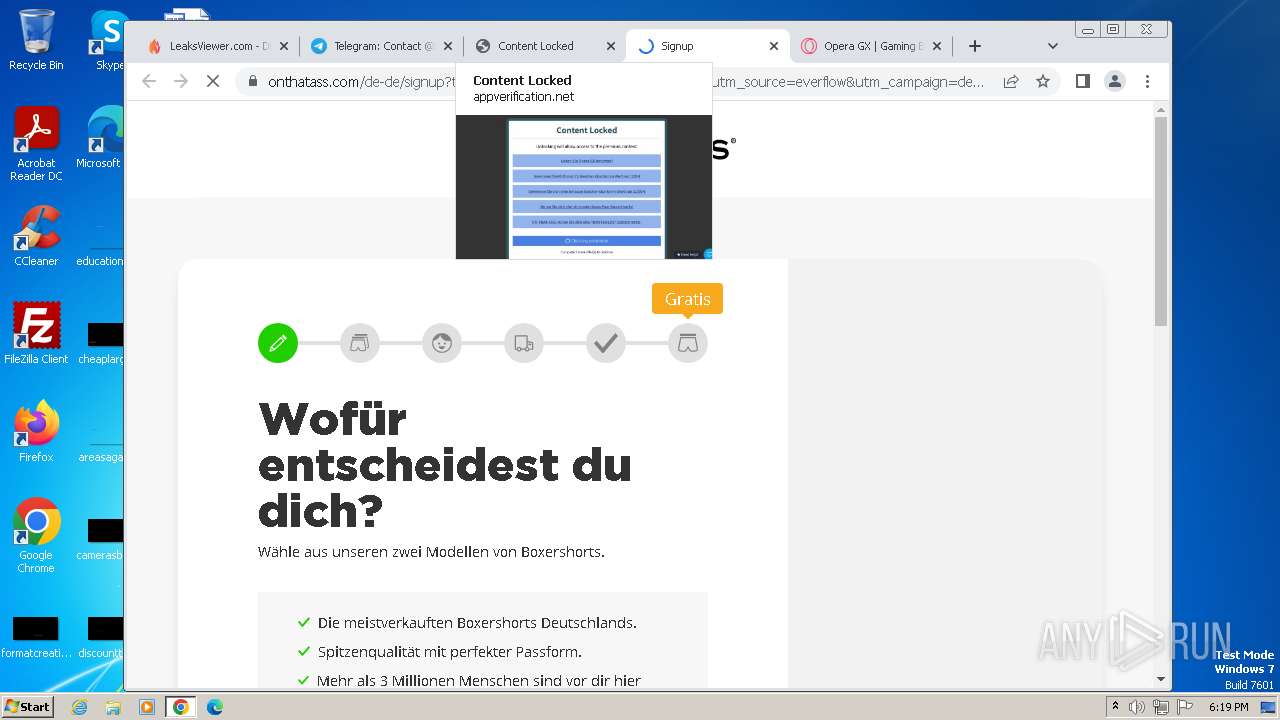Open volume control in system tray
Screen dimensions: 1280x720
click(x=1137, y=707)
